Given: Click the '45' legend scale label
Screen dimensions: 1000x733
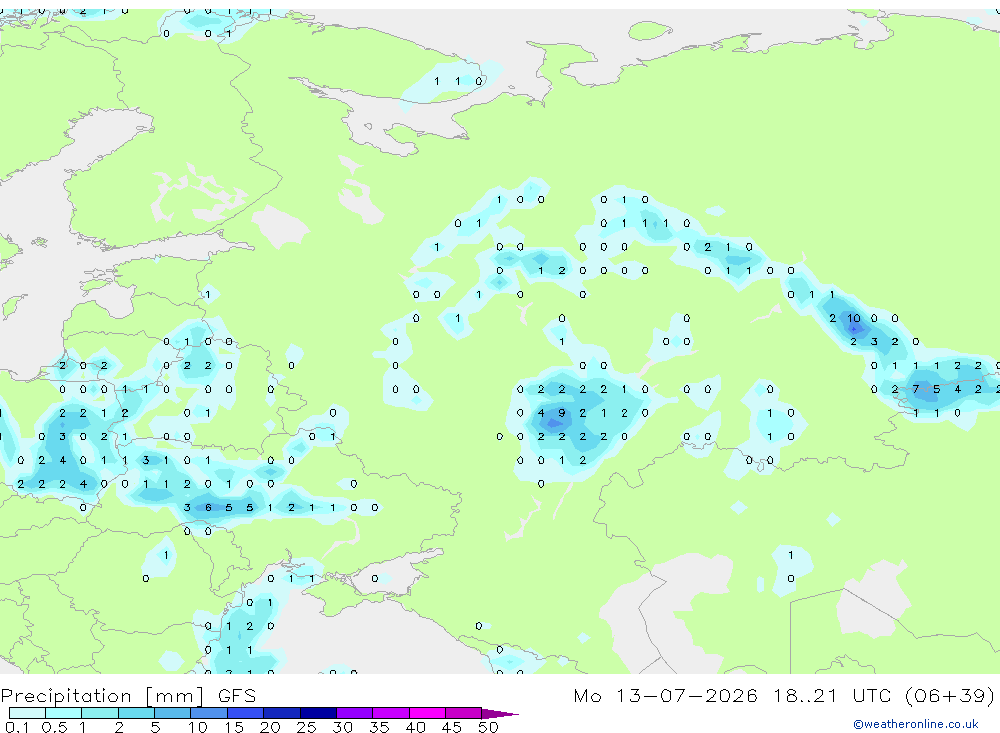Looking at the screenshot, I should pos(452,727).
